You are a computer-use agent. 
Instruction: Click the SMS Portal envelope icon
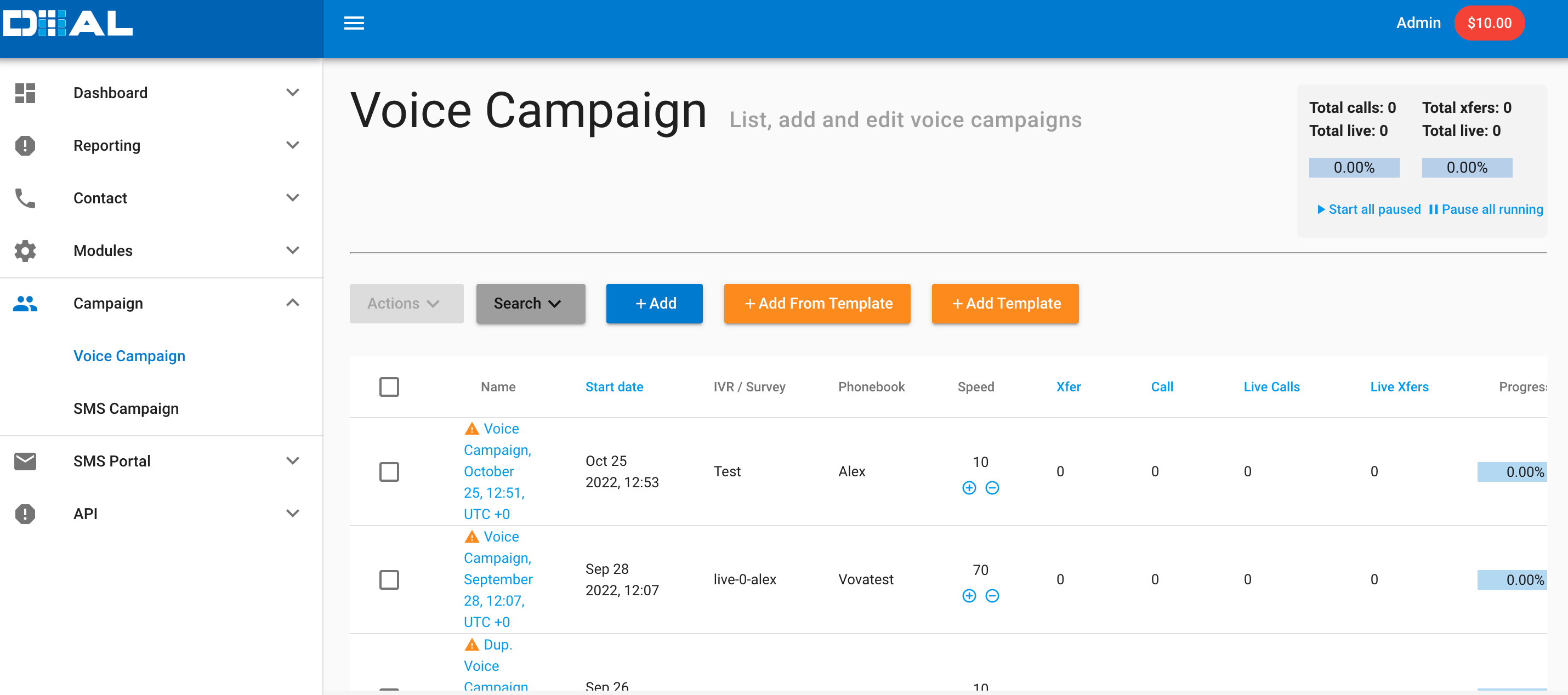[x=25, y=462]
